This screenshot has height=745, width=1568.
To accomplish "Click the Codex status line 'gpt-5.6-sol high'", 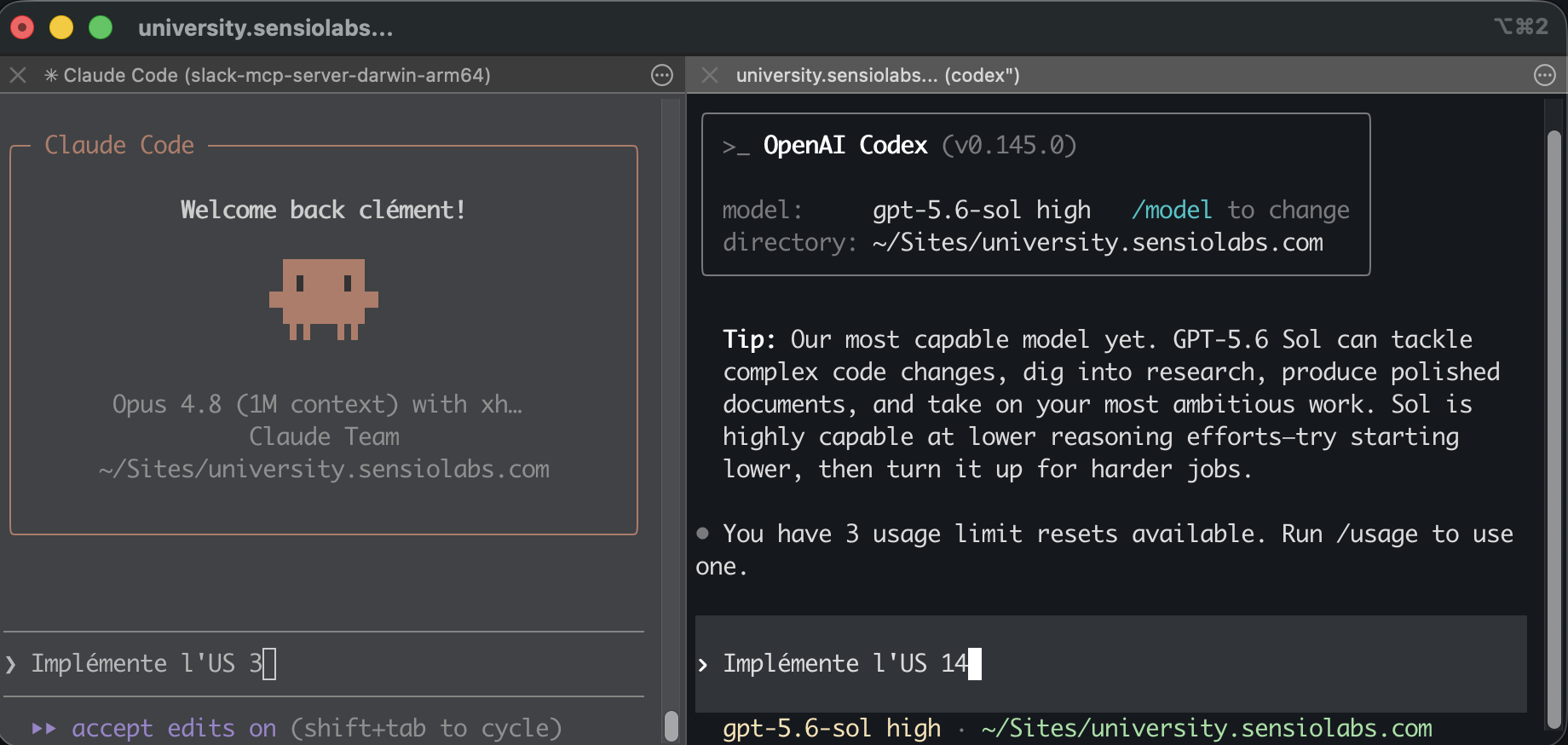I will coord(832,728).
